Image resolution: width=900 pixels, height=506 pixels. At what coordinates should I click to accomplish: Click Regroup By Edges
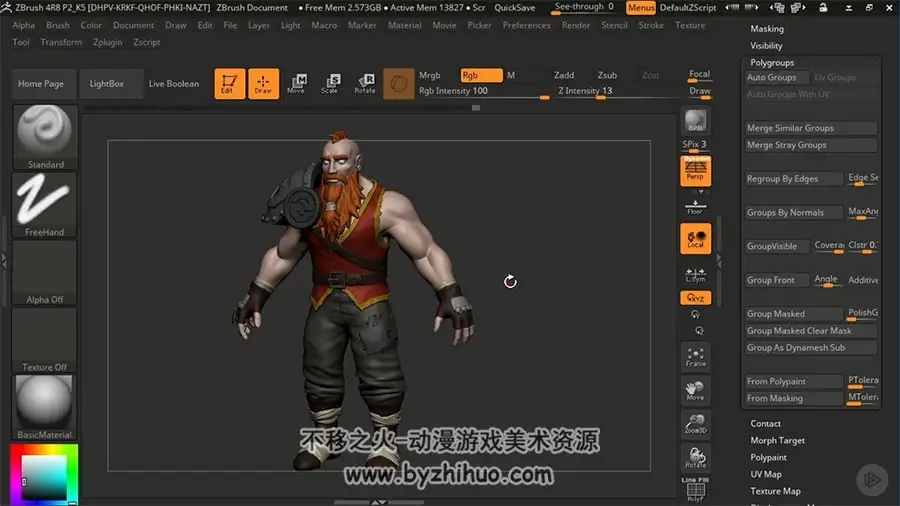click(793, 179)
